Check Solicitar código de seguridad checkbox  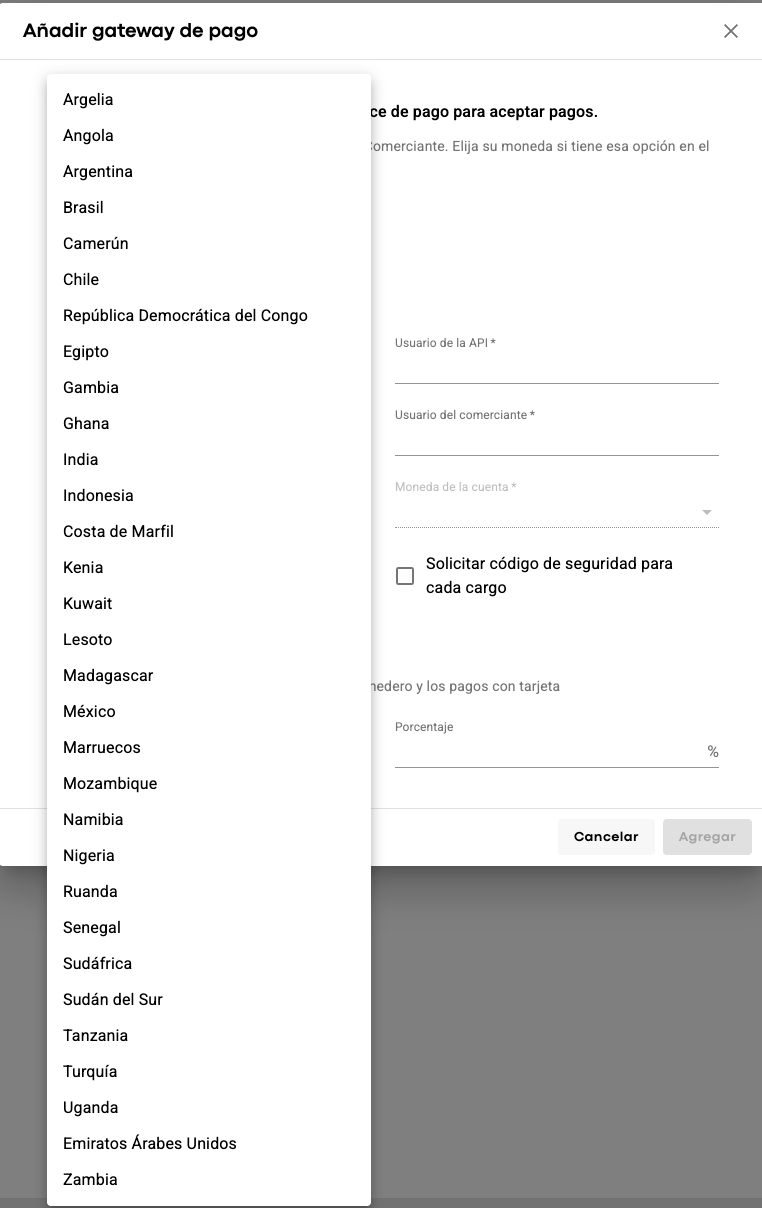click(405, 576)
